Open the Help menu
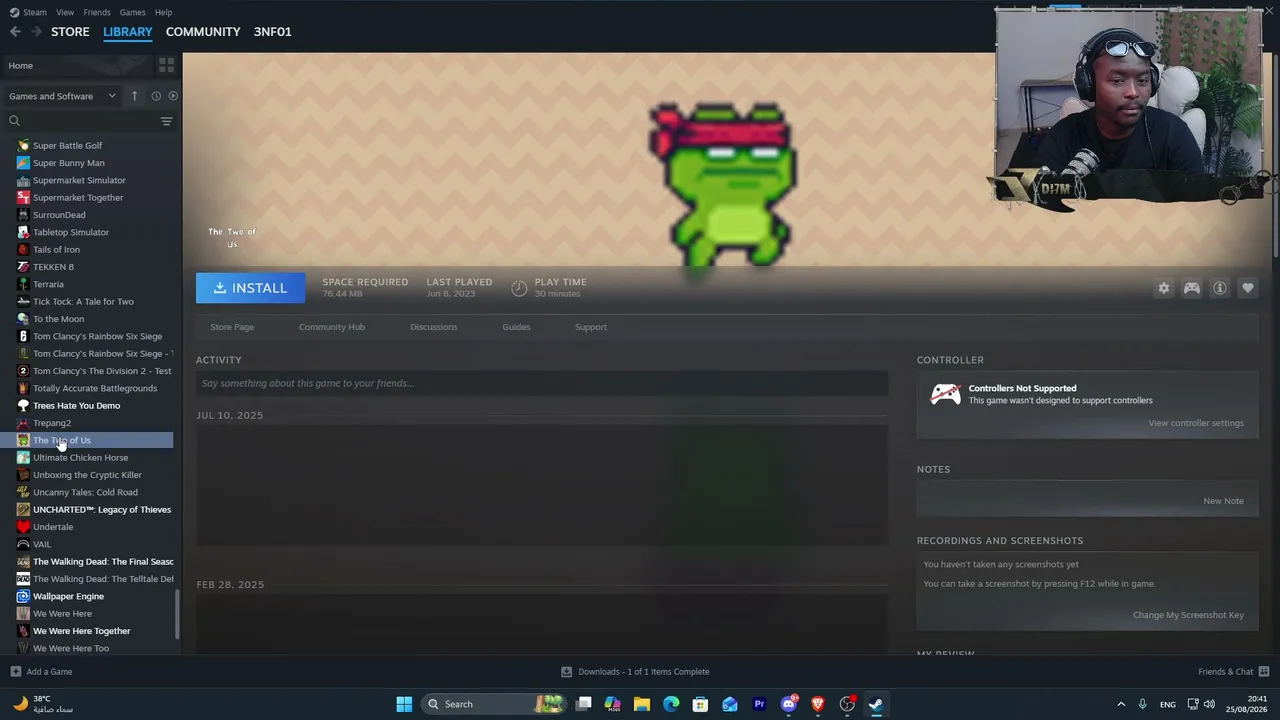Screen dimensions: 1280x720 click(163, 12)
